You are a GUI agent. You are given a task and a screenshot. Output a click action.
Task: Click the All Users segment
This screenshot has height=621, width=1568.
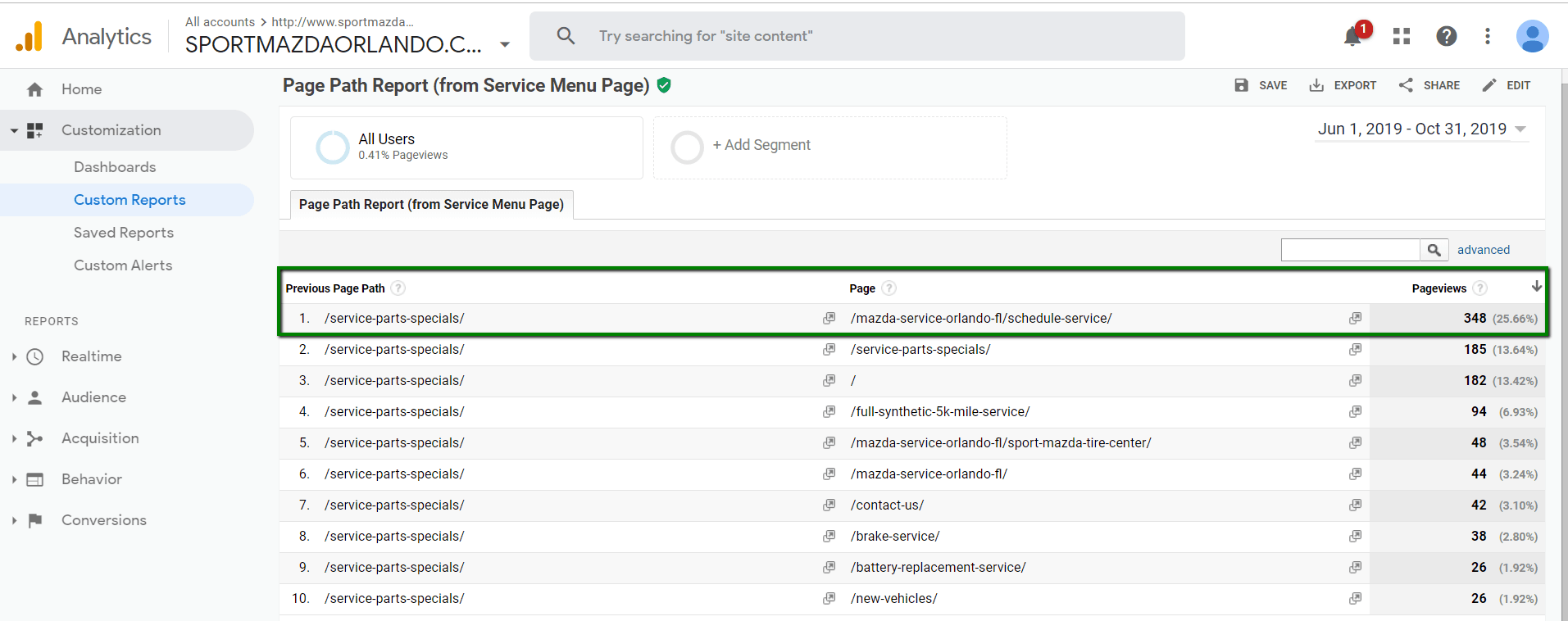tap(466, 147)
